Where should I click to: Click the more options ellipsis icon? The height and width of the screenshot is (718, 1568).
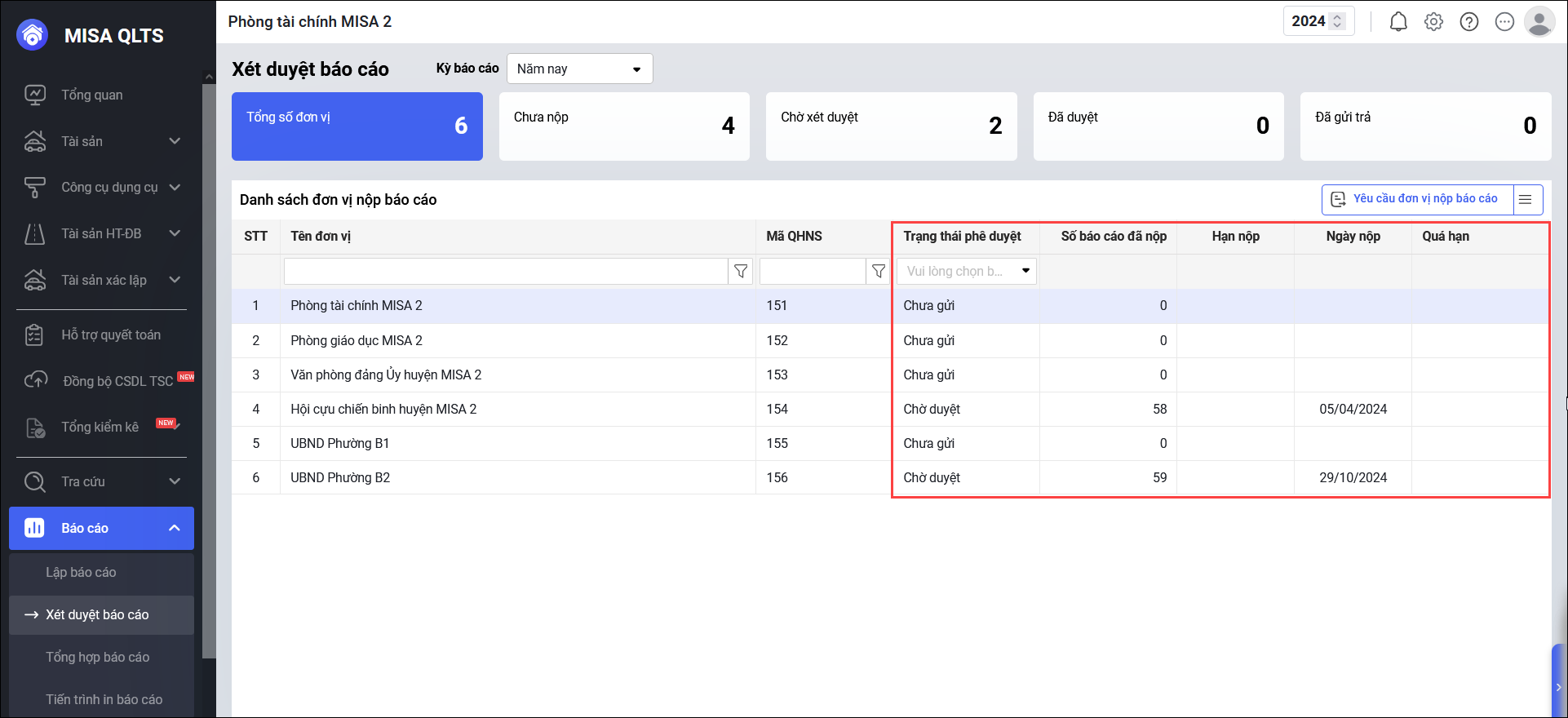pos(1504,22)
